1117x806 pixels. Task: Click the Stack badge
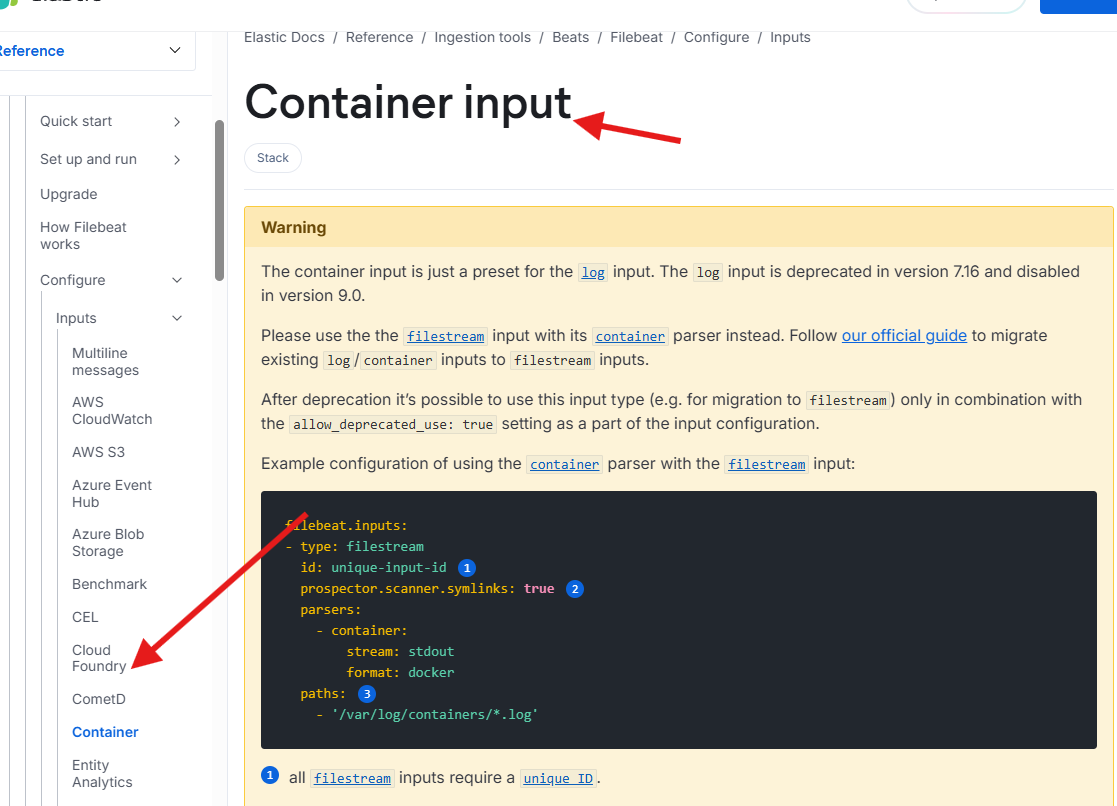(x=273, y=157)
